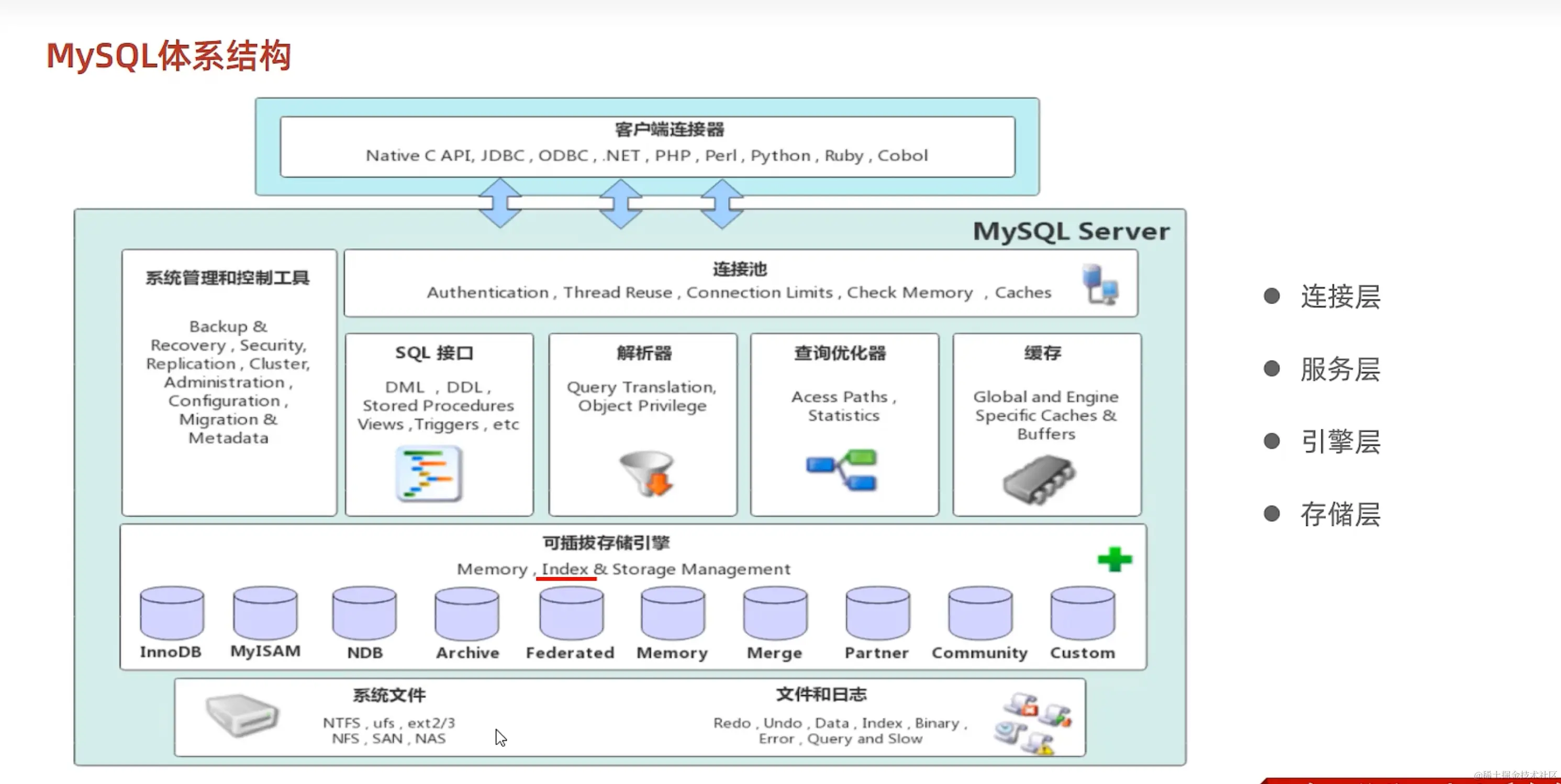The height and width of the screenshot is (784, 1561).
Task: Click the MyISAM storage engine cylinder
Action: click(265, 612)
